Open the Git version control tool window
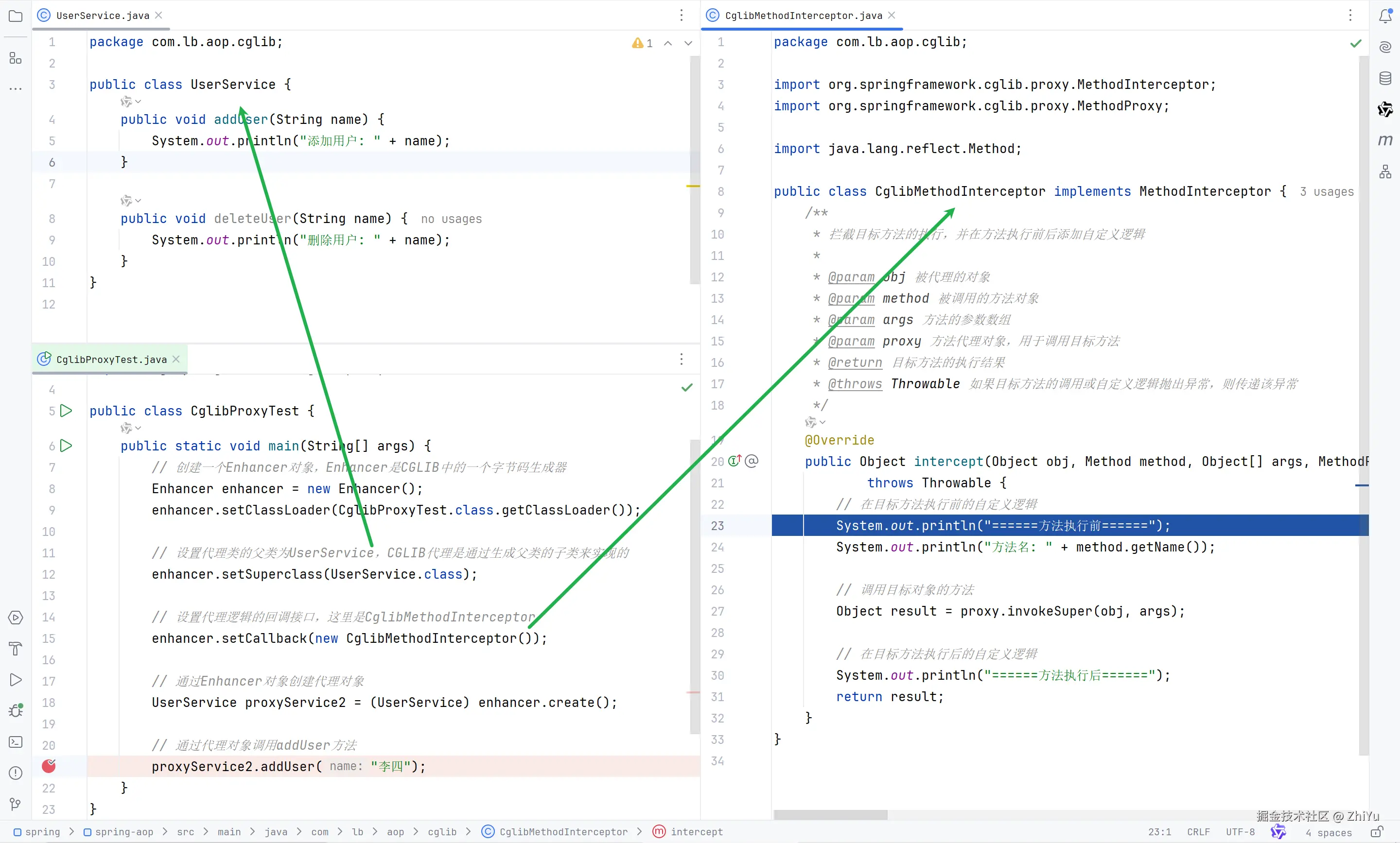This screenshot has width=1400, height=843. click(16, 804)
